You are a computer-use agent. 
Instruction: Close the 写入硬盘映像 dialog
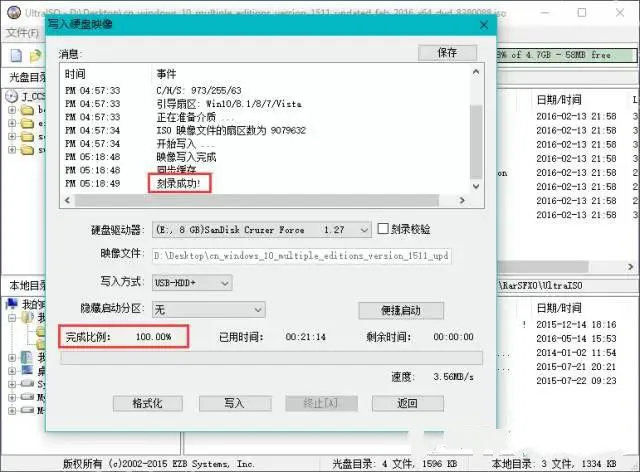[x=484, y=25]
